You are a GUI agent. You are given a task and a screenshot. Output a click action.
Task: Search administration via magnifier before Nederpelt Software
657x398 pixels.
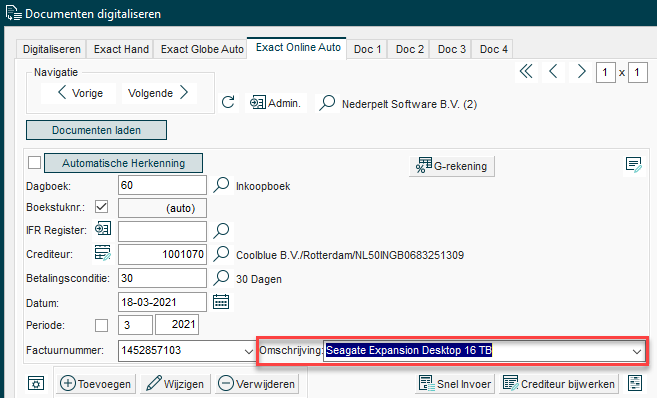327,103
